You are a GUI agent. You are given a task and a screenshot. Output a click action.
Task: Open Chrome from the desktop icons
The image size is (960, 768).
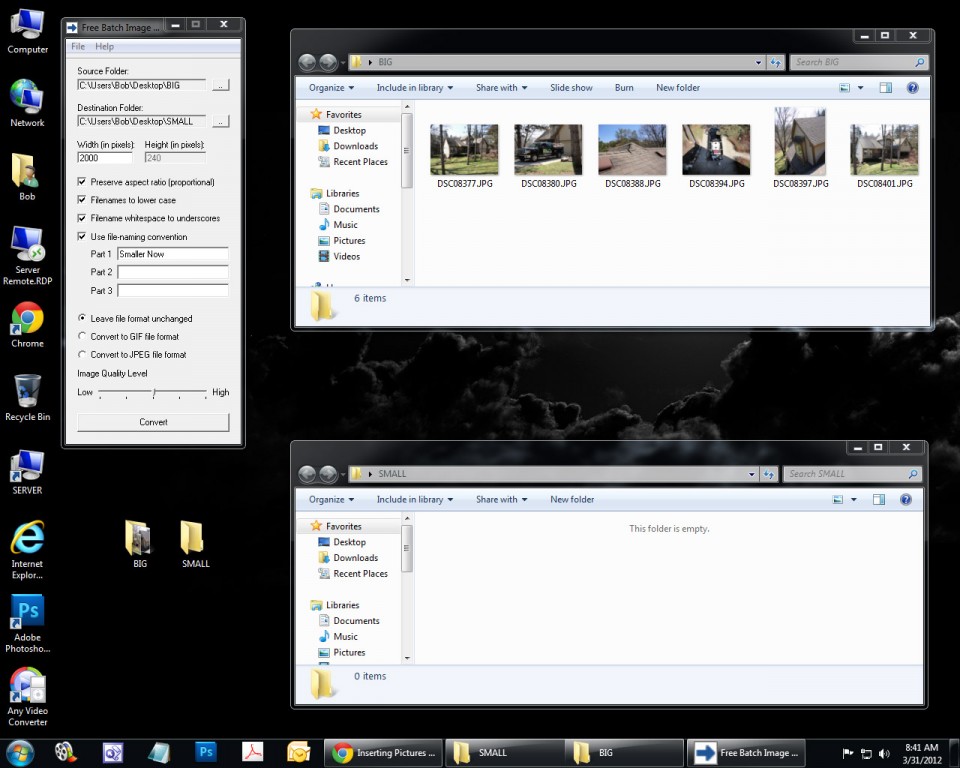27,319
